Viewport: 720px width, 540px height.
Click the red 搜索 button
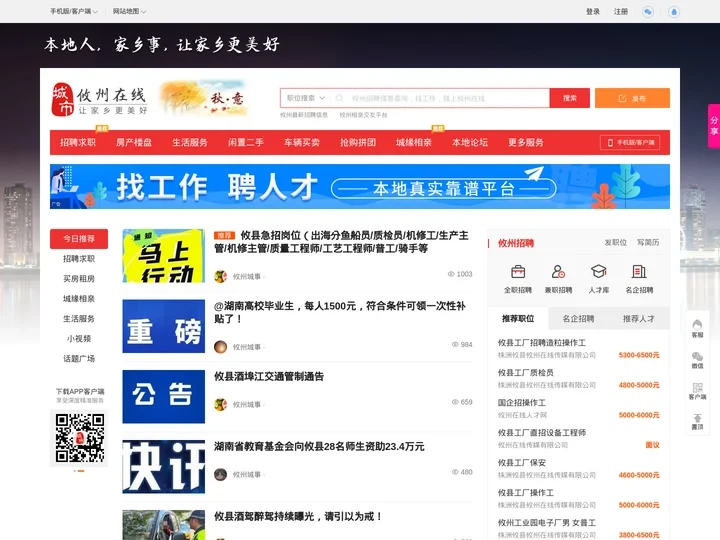point(570,98)
